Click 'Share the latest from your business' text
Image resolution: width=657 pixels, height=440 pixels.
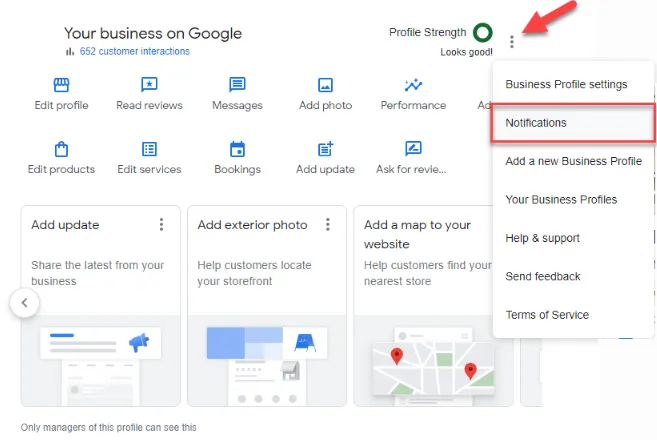click(98, 273)
